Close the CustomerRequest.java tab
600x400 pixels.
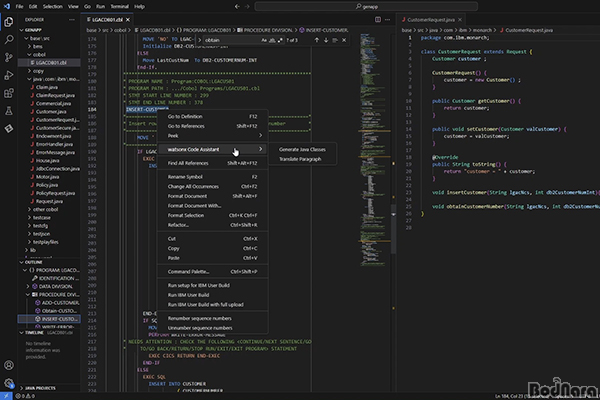click(460, 20)
